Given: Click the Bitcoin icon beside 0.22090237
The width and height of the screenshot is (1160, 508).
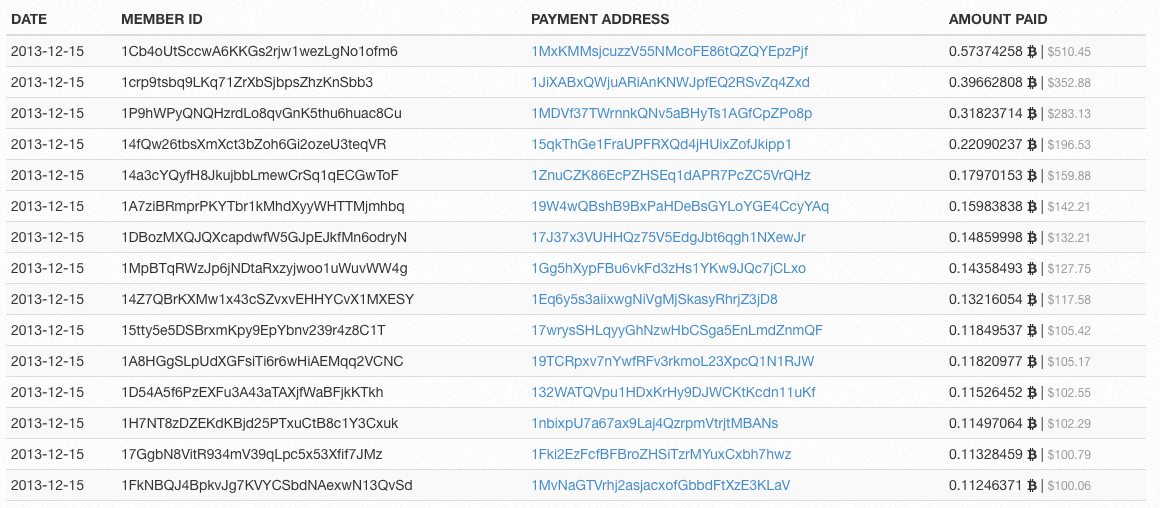Looking at the screenshot, I should click(1031, 145).
